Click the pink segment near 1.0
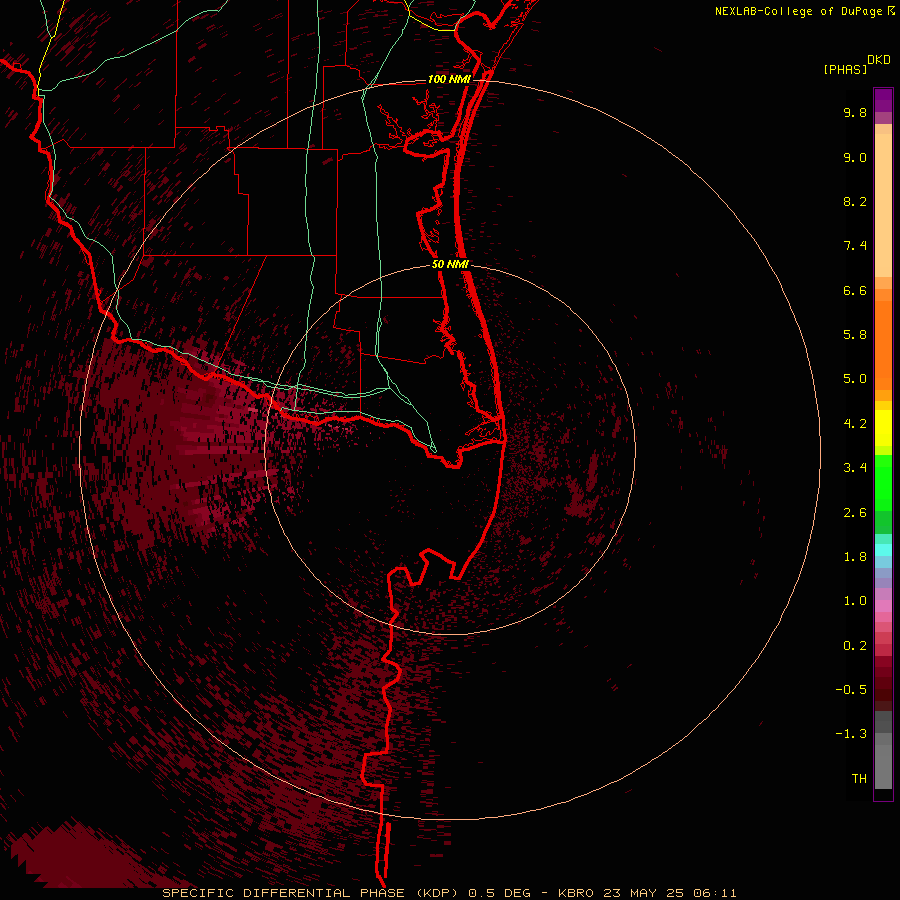 coord(883,606)
